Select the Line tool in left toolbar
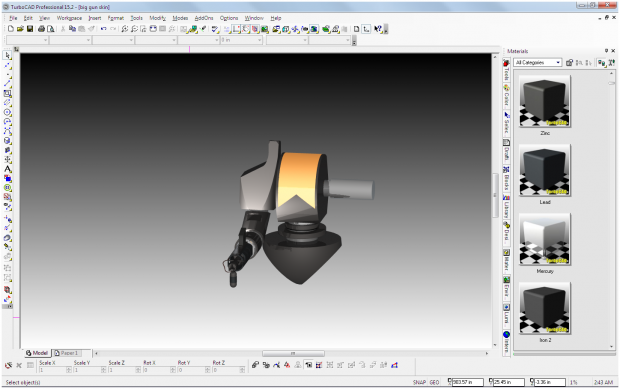Viewport: 620px width, 389px height. pos(7,84)
